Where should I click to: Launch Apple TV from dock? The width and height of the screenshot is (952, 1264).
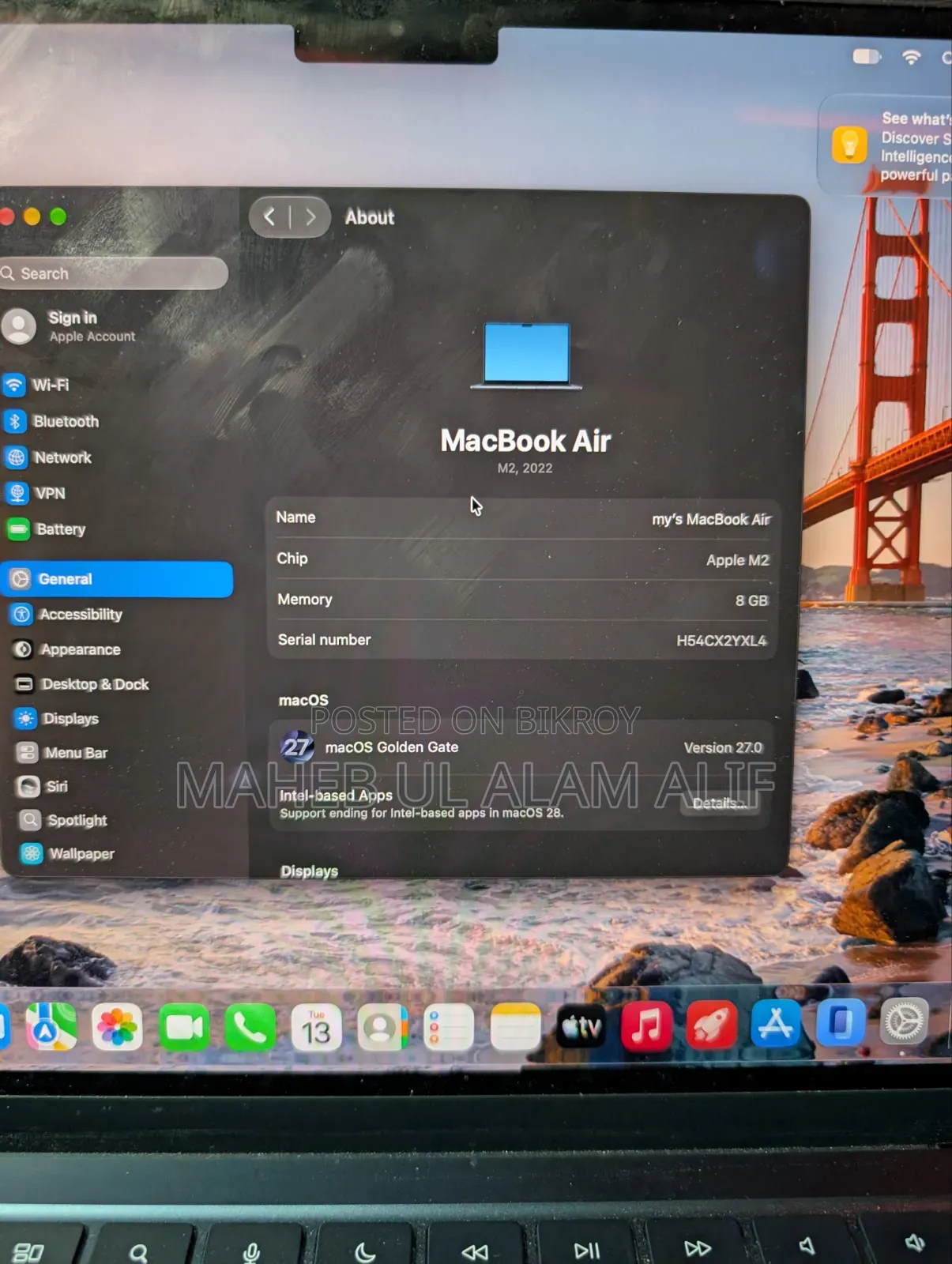click(x=581, y=1027)
